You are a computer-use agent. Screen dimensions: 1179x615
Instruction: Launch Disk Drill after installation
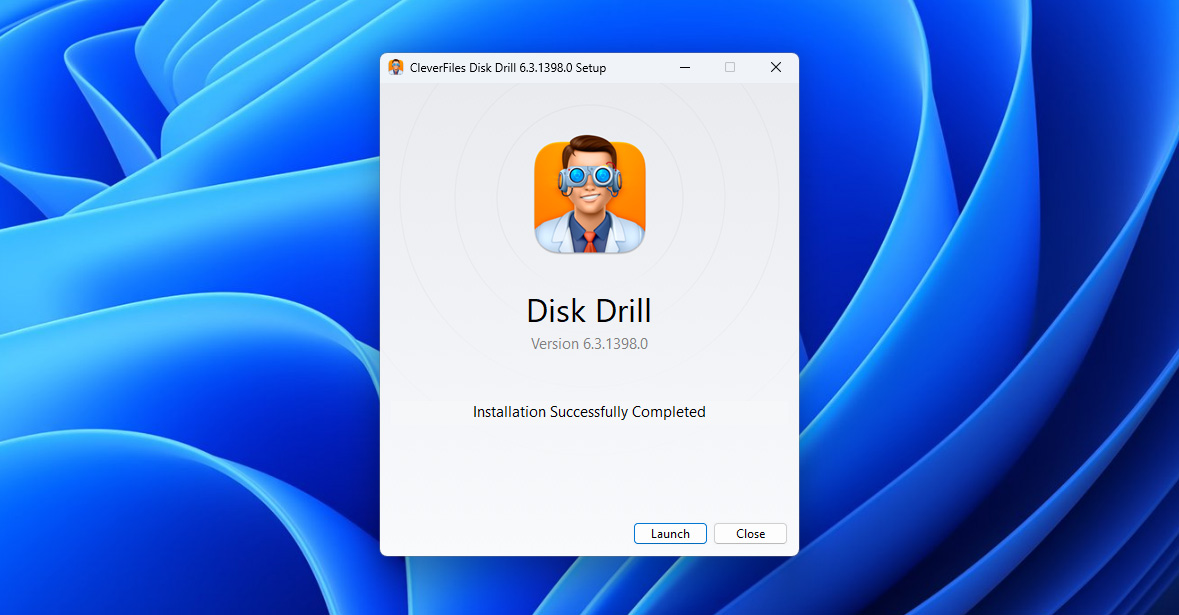[670, 534]
